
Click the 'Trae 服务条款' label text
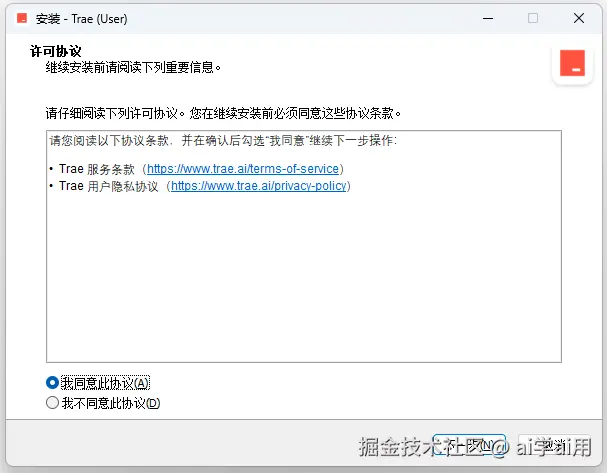click(x=97, y=169)
